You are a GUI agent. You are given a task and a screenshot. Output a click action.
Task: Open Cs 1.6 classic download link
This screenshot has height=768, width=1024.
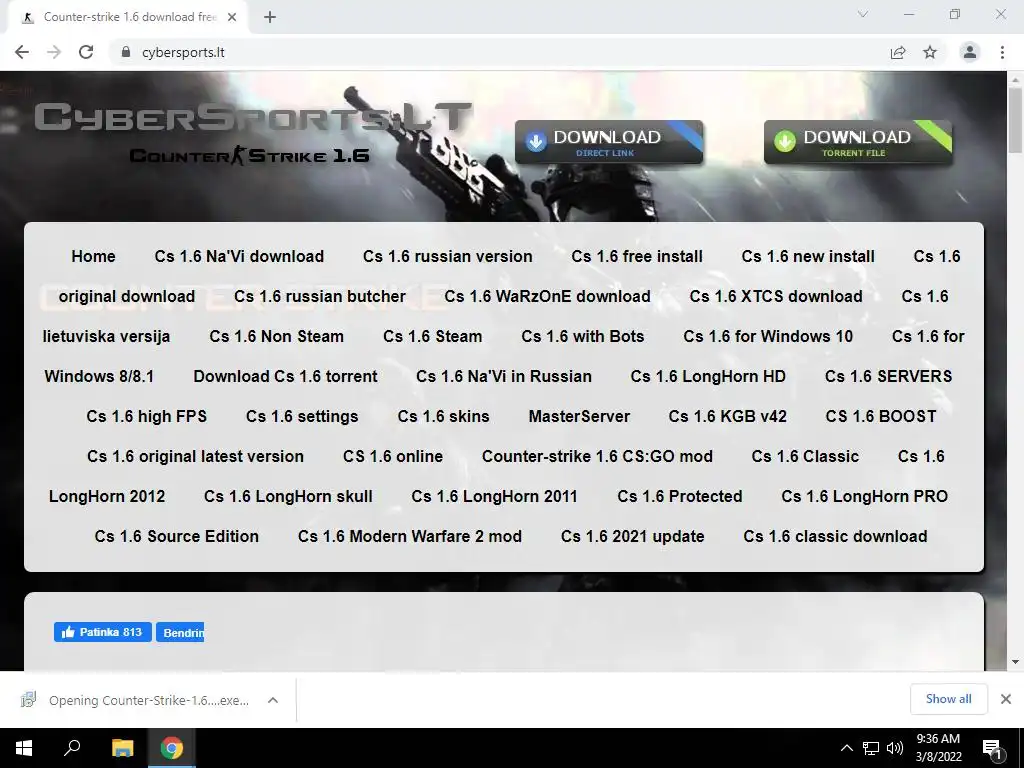[835, 536]
